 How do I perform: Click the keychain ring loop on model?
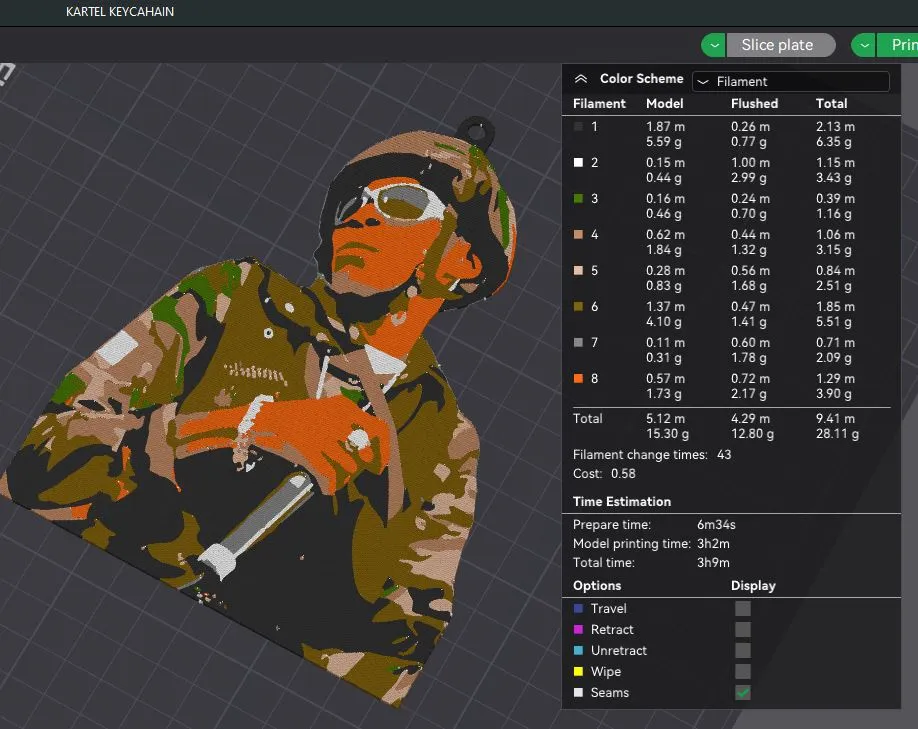click(x=476, y=131)
